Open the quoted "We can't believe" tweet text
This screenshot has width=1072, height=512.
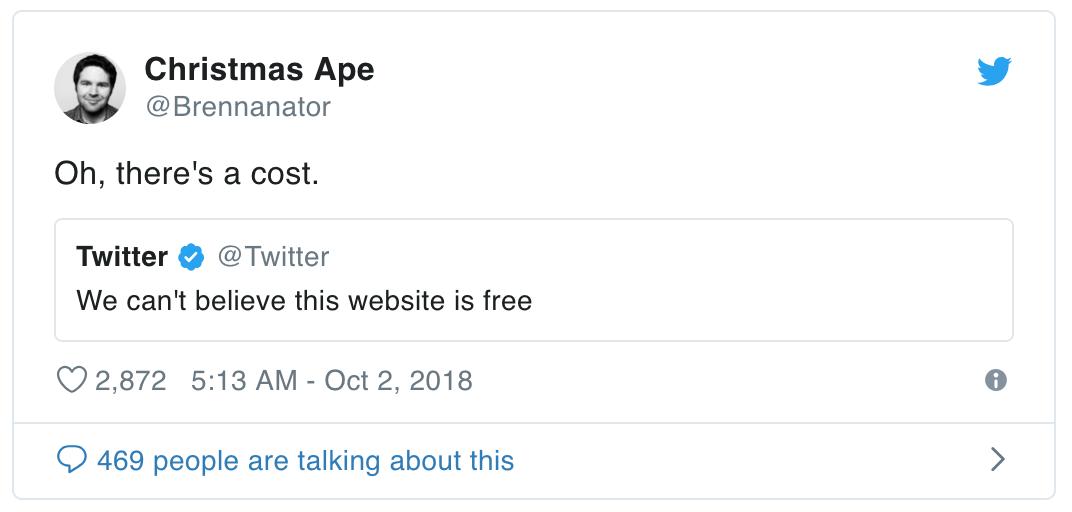304,300
